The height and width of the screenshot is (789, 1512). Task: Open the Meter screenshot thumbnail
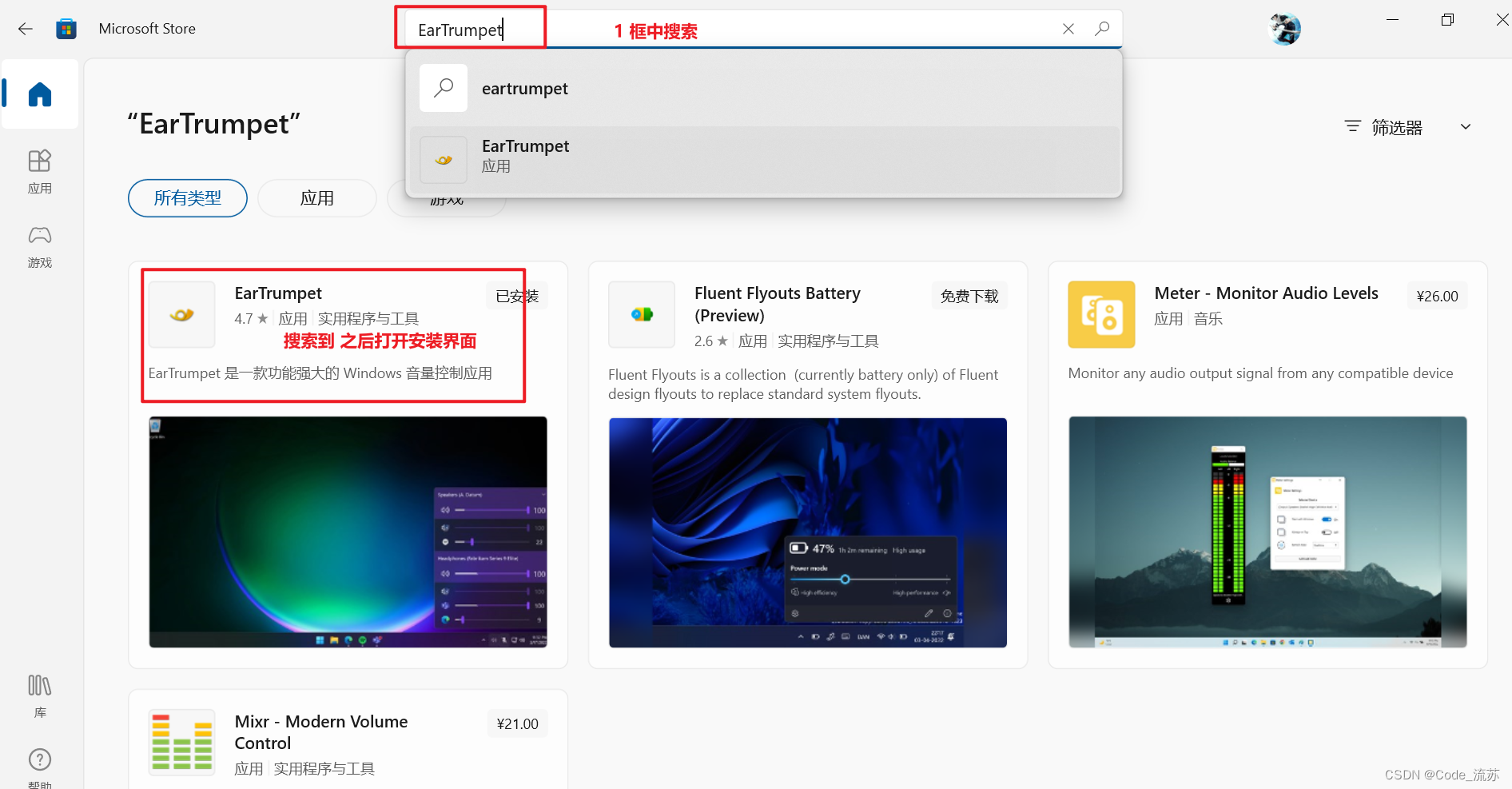[1267, 532]
